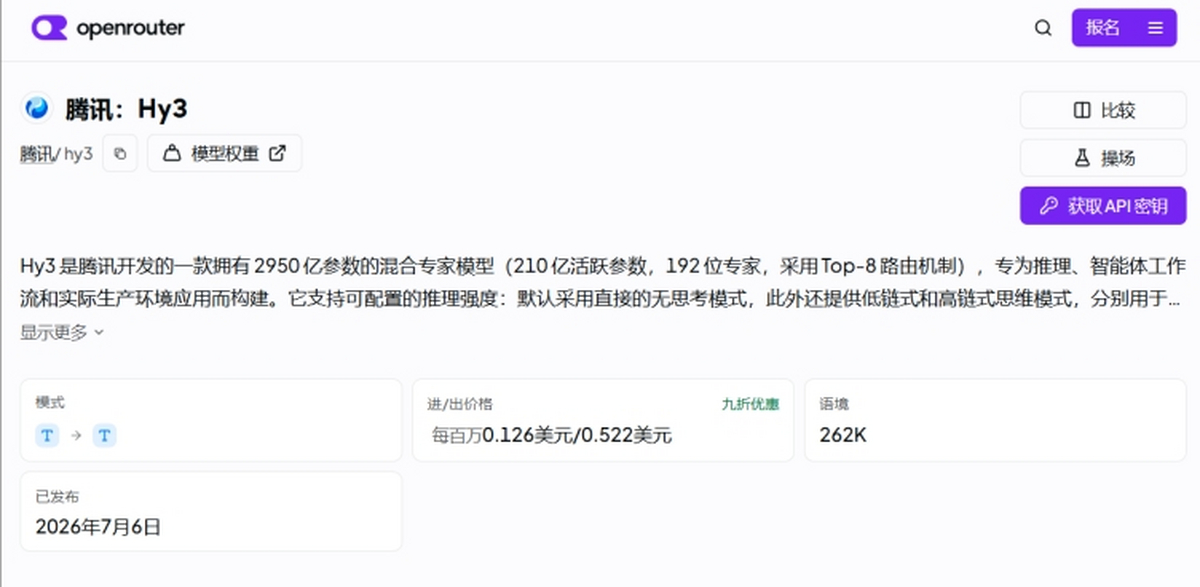Open the hamburger menu icon
1200x587 pixels.
click(x=1155, y=28)
